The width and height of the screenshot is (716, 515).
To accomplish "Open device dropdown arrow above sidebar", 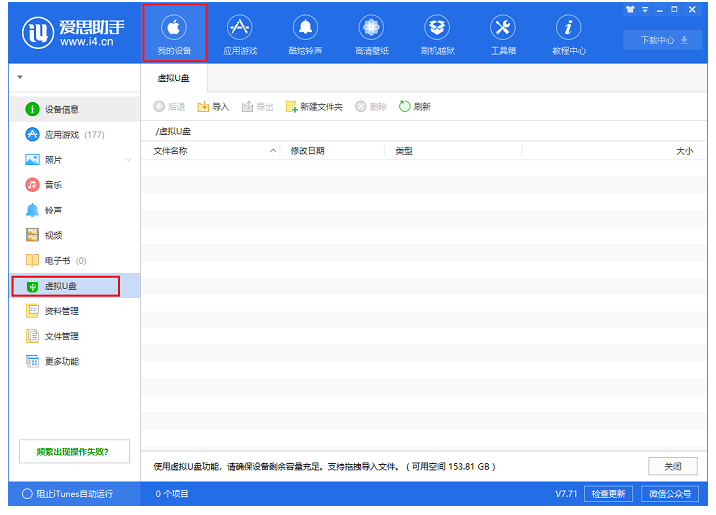I will click(20, 77).
